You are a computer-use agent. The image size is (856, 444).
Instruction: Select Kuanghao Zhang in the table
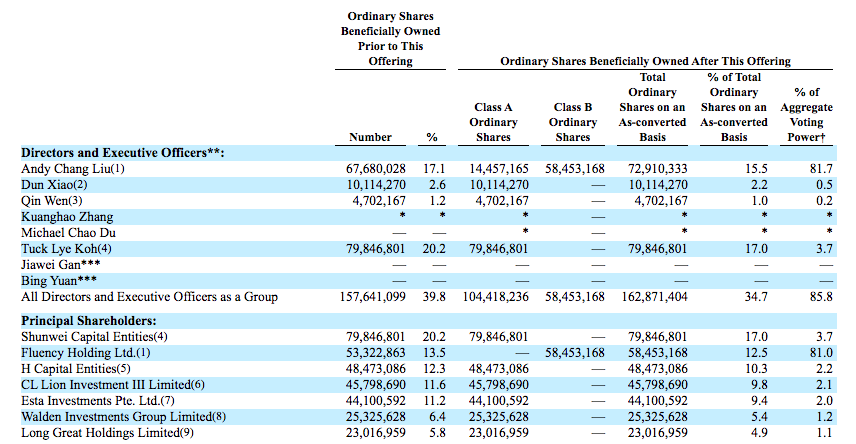(x=68, y=217)
